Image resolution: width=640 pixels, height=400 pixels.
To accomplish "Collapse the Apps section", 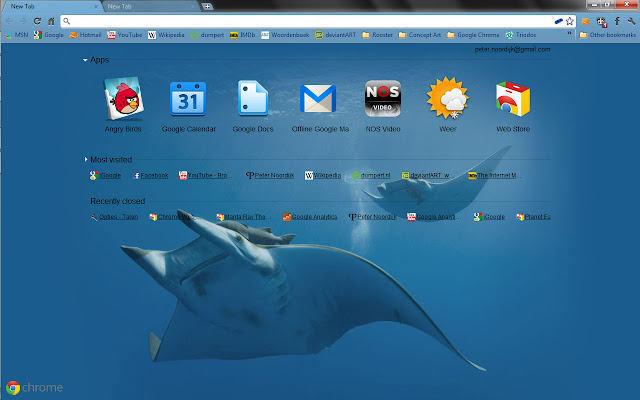I will click(x=85, y=60).
